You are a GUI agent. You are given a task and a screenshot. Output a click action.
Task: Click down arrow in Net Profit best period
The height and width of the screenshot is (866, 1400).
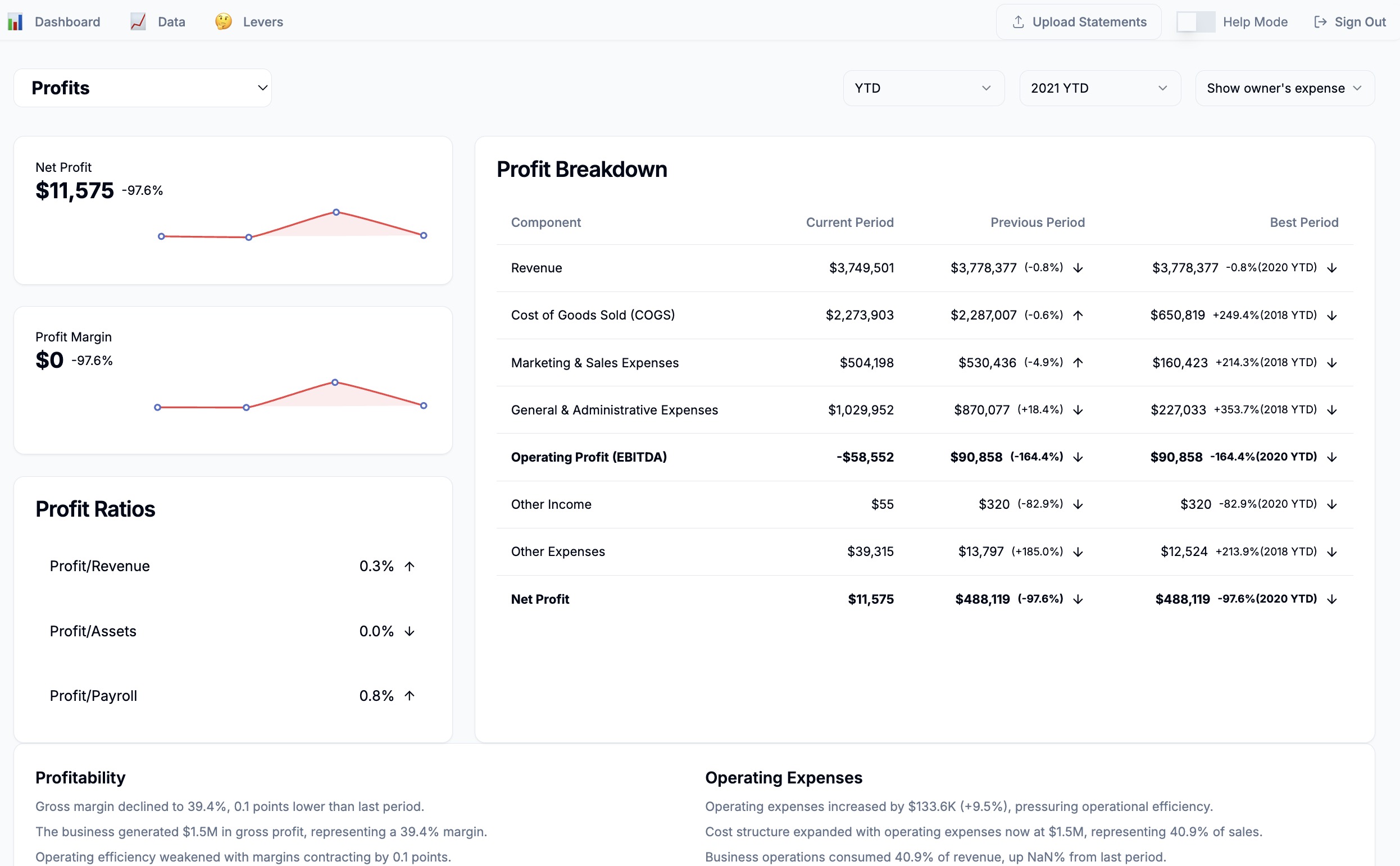[x=1331, y=599]
